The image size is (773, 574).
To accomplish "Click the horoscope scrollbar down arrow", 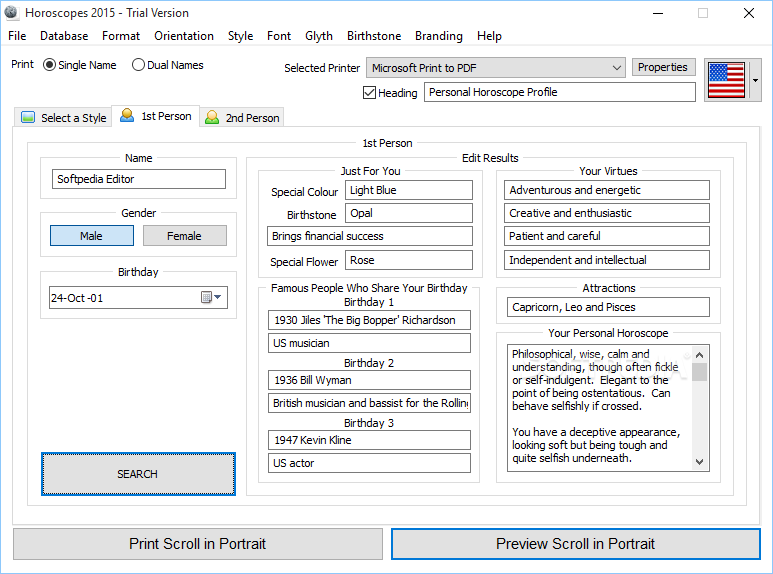I will [x=699, y=462].
